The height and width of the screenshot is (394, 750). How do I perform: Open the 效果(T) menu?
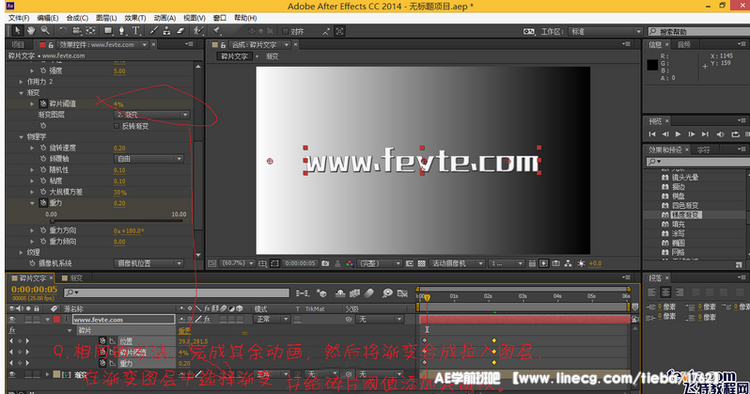[135, 18]
